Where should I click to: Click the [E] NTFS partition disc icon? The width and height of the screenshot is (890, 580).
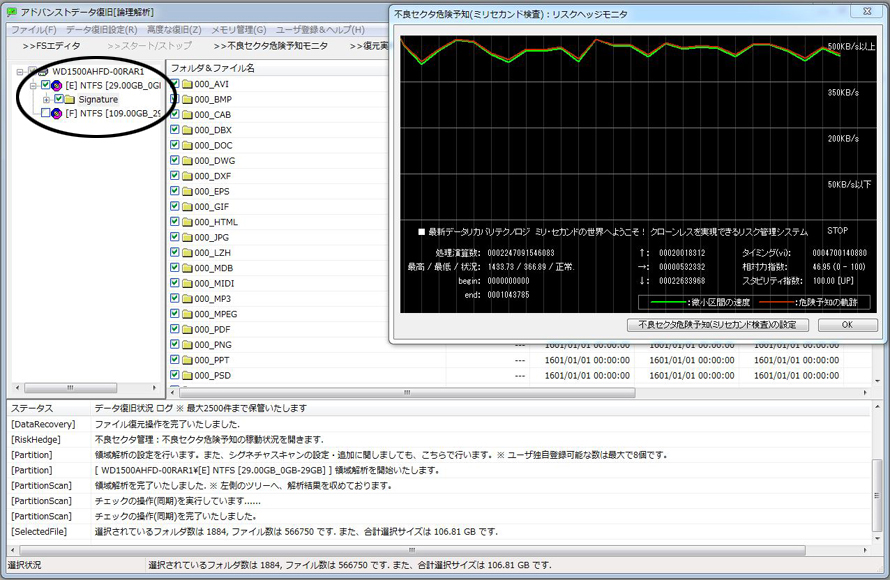(57, 86)
